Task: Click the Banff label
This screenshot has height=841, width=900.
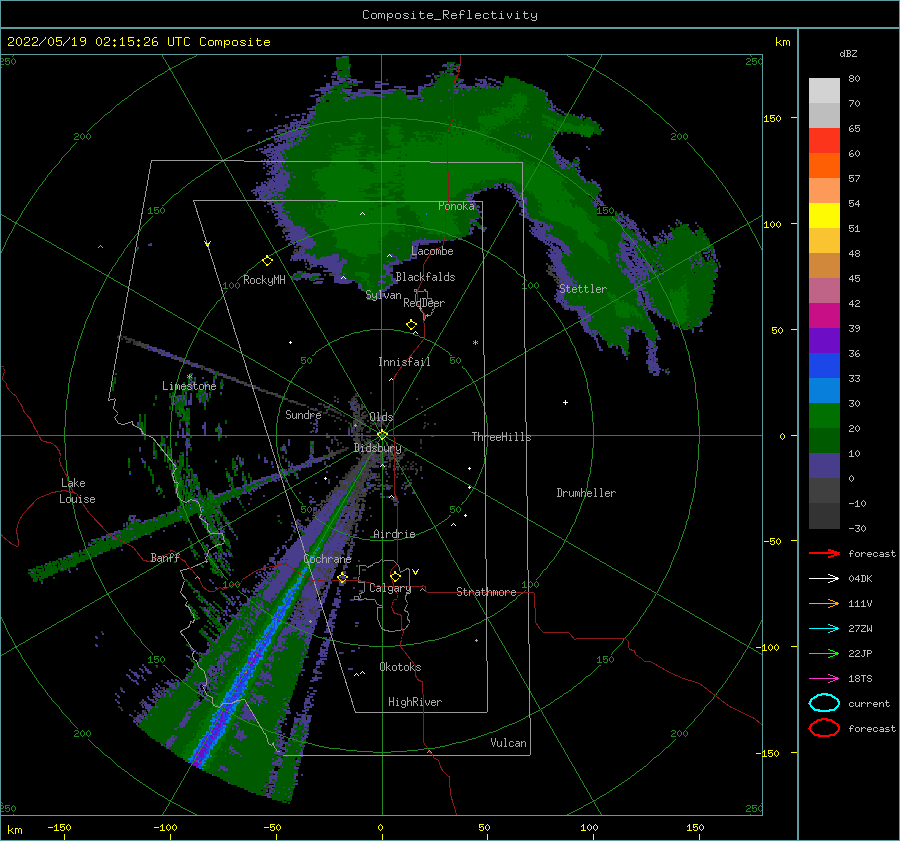Action: [x=165, y=557]
